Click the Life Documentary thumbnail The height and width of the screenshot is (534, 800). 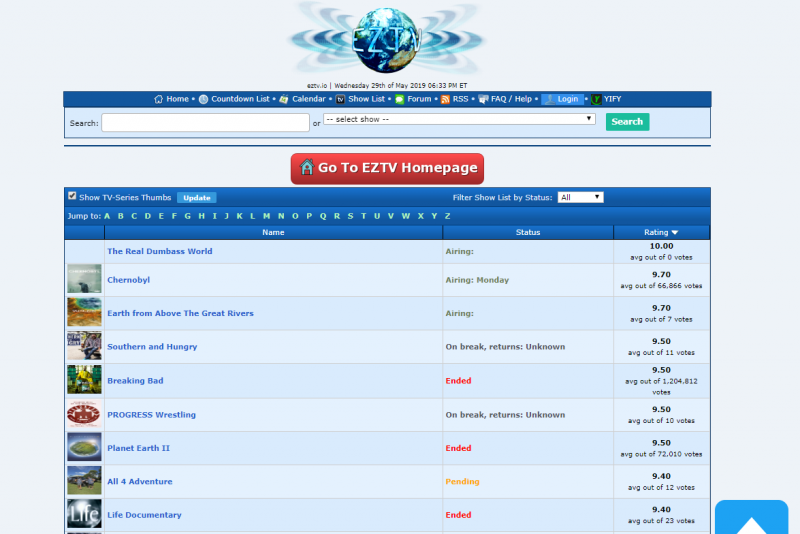(x=84, y=514)
